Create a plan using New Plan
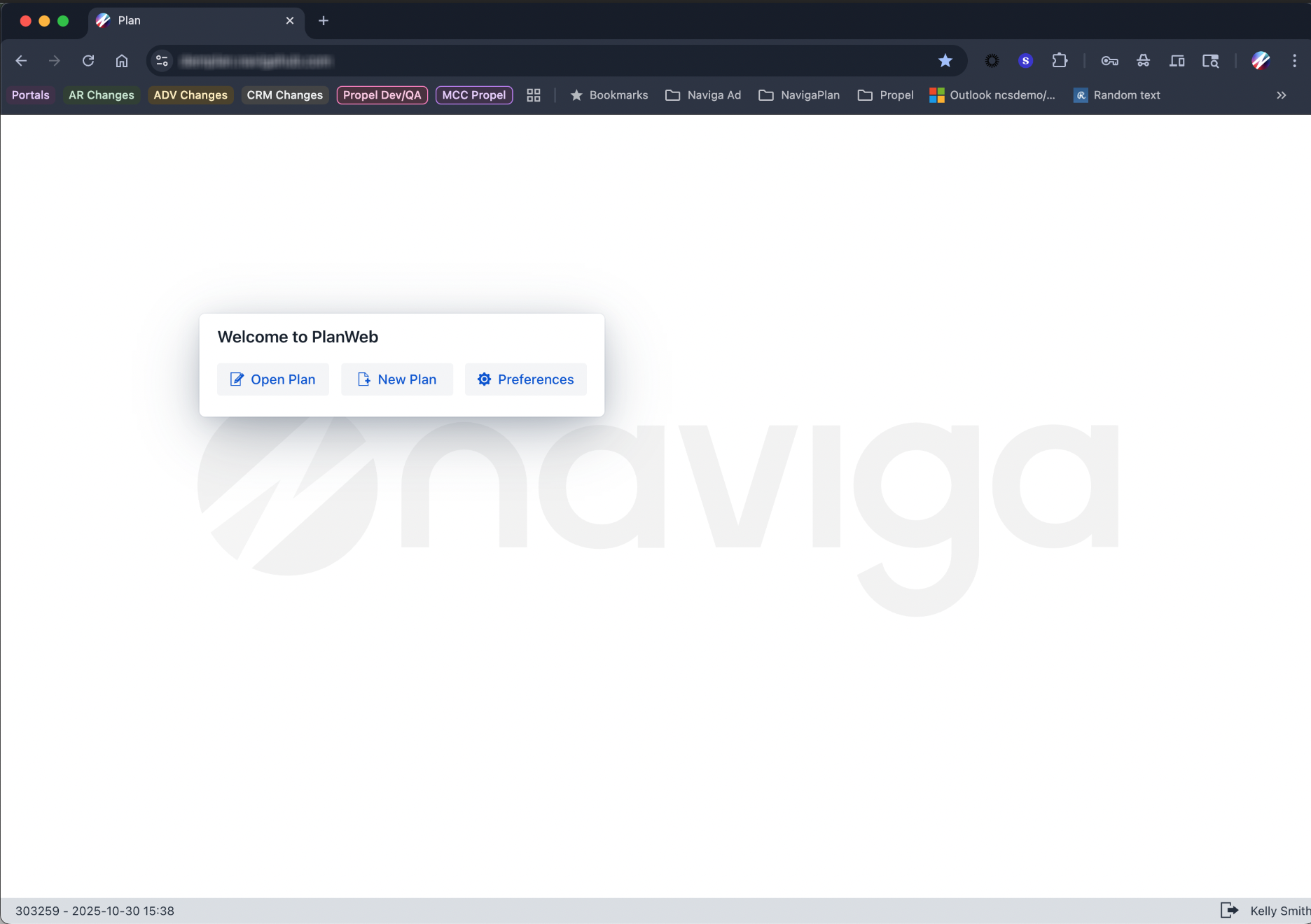 397,379
